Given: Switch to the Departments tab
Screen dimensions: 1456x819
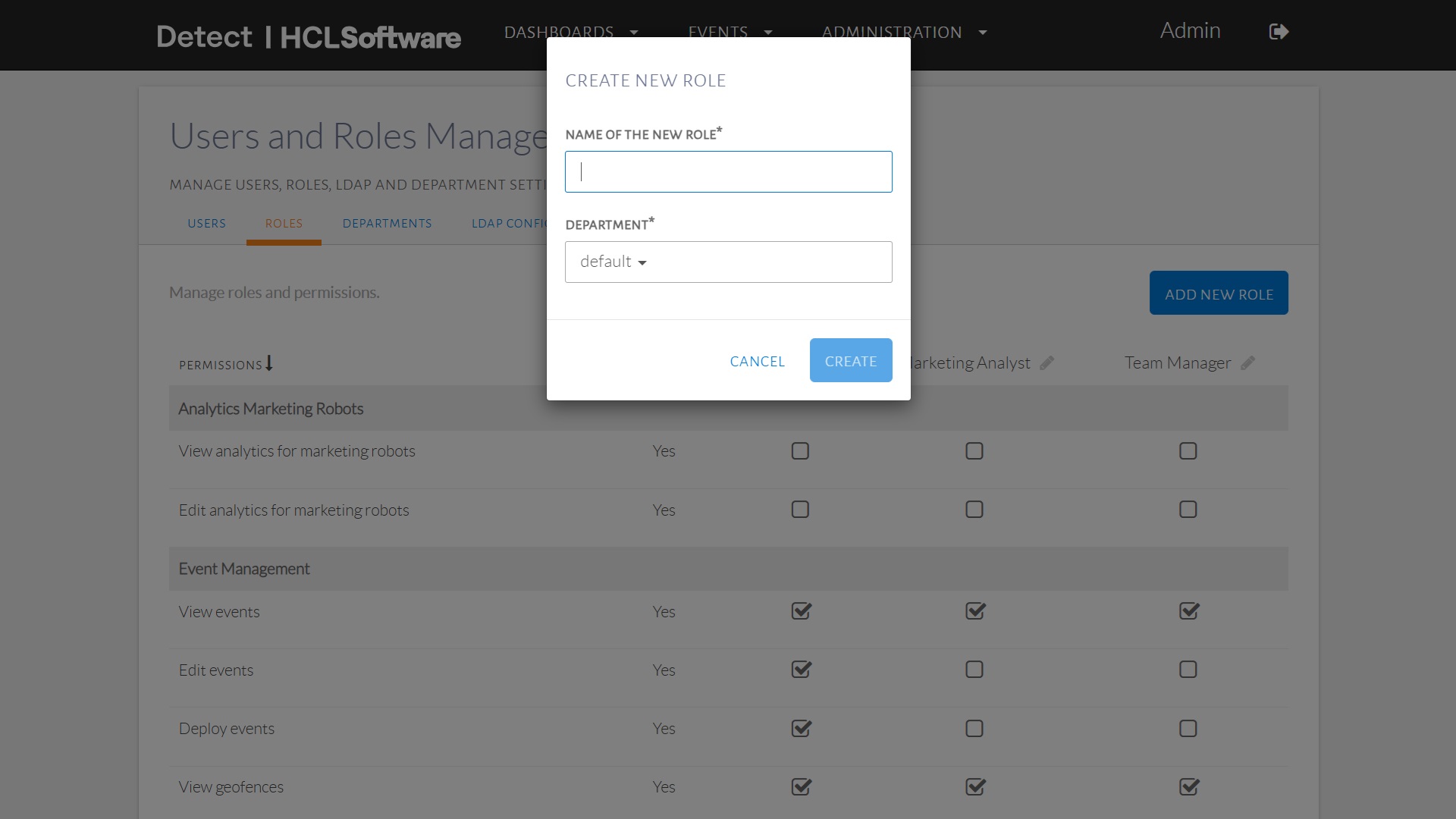Looking at the screenshot, I should (x=387, y=224).
